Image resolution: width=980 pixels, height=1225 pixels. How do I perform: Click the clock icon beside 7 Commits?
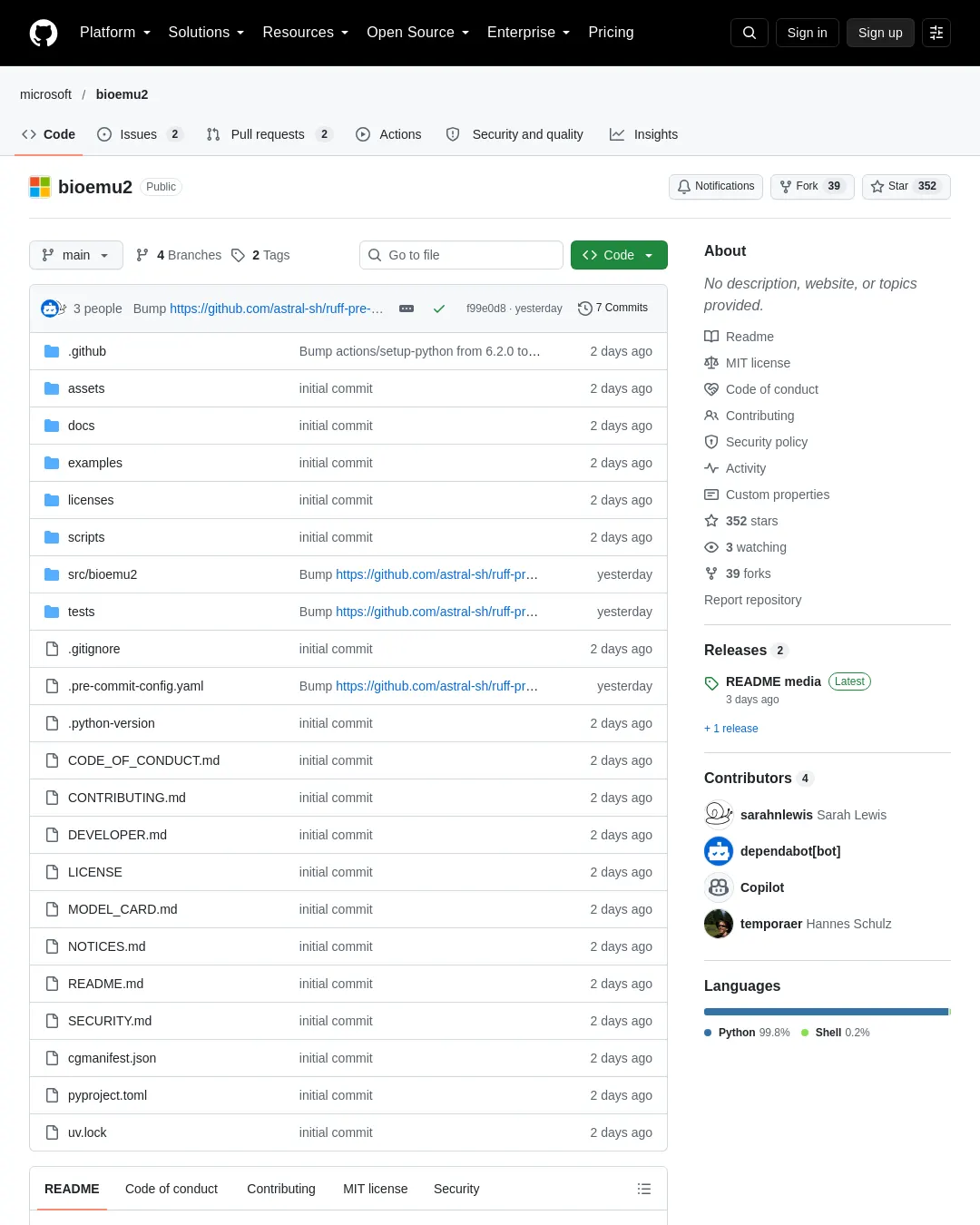click(585, 309)
